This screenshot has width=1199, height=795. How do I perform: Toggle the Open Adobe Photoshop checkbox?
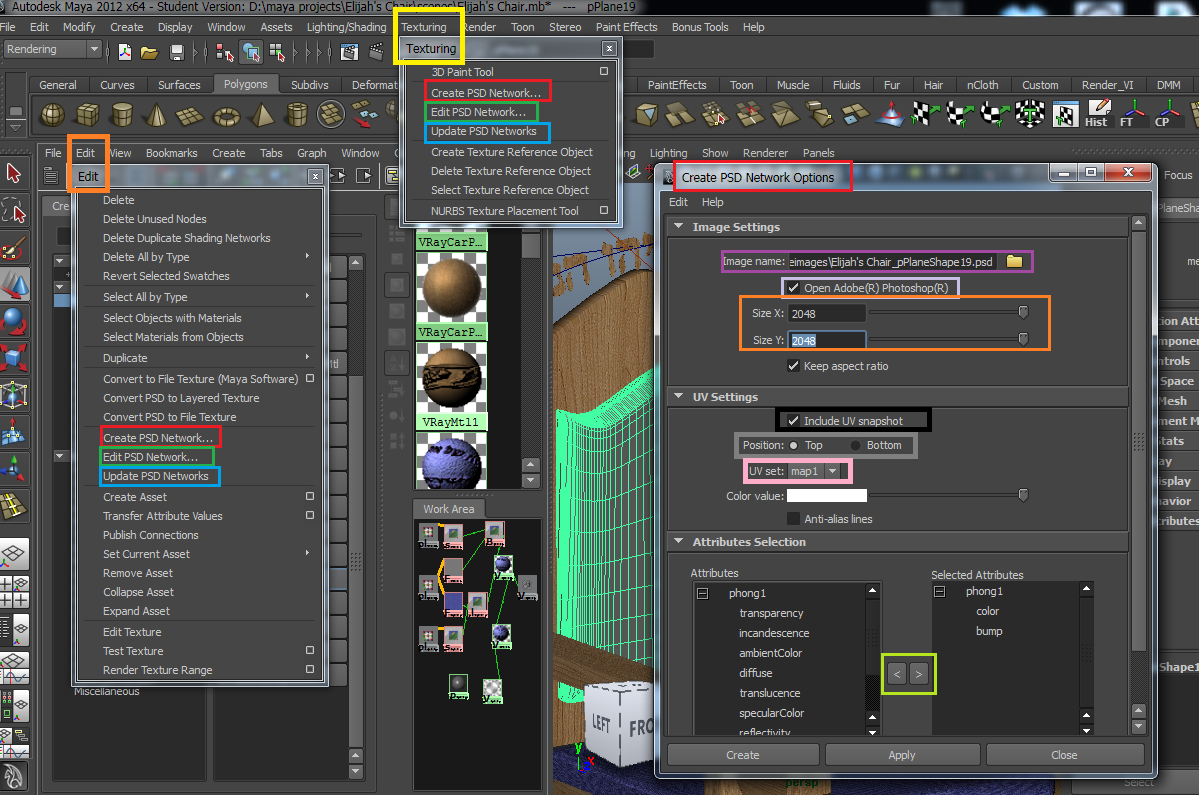click(794, 288)
